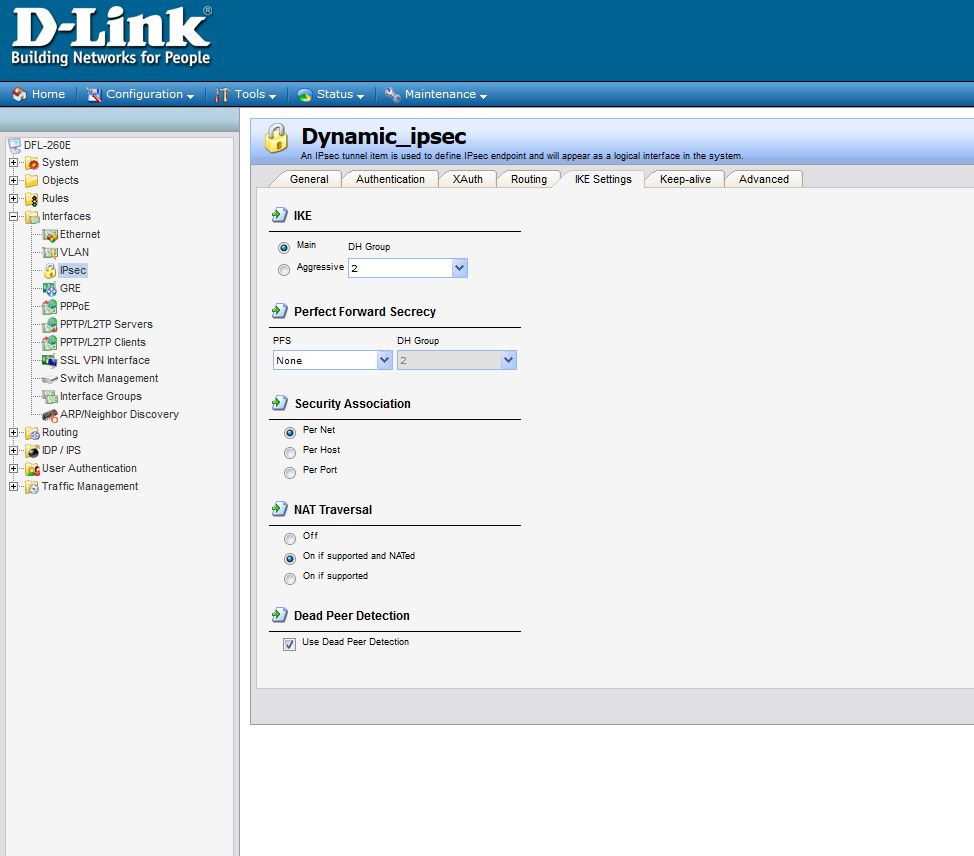
Task: Open SSL VPN Interface icon
Action: coord(50,360)
